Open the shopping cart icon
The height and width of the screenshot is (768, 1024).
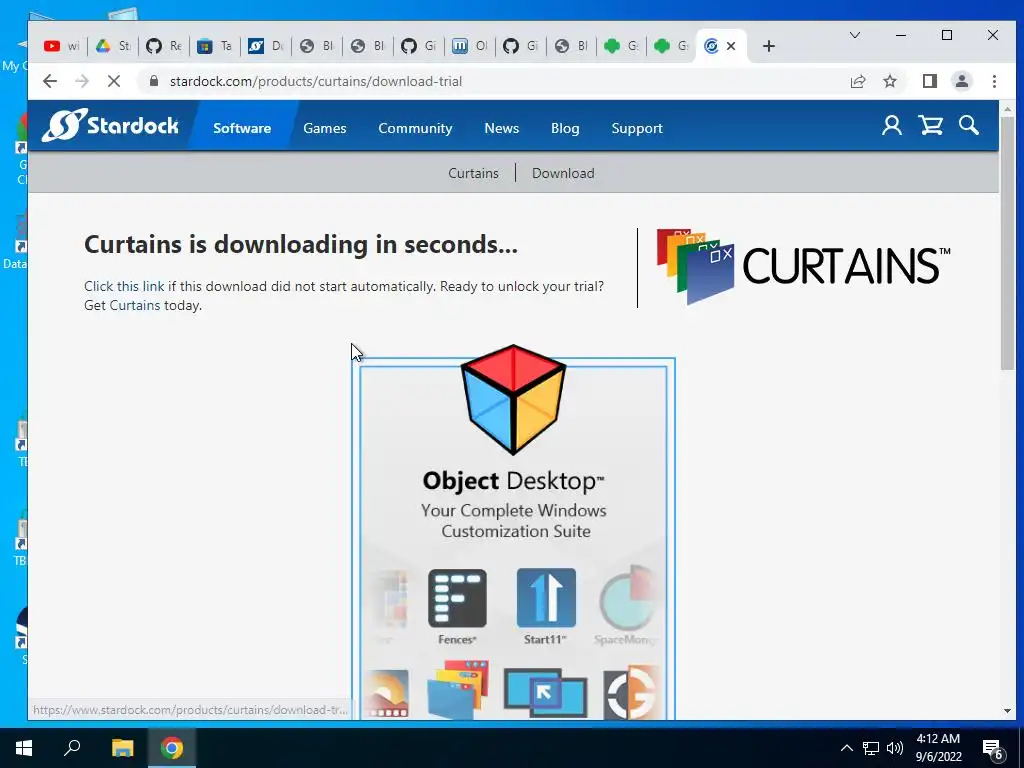coord(930,125)
